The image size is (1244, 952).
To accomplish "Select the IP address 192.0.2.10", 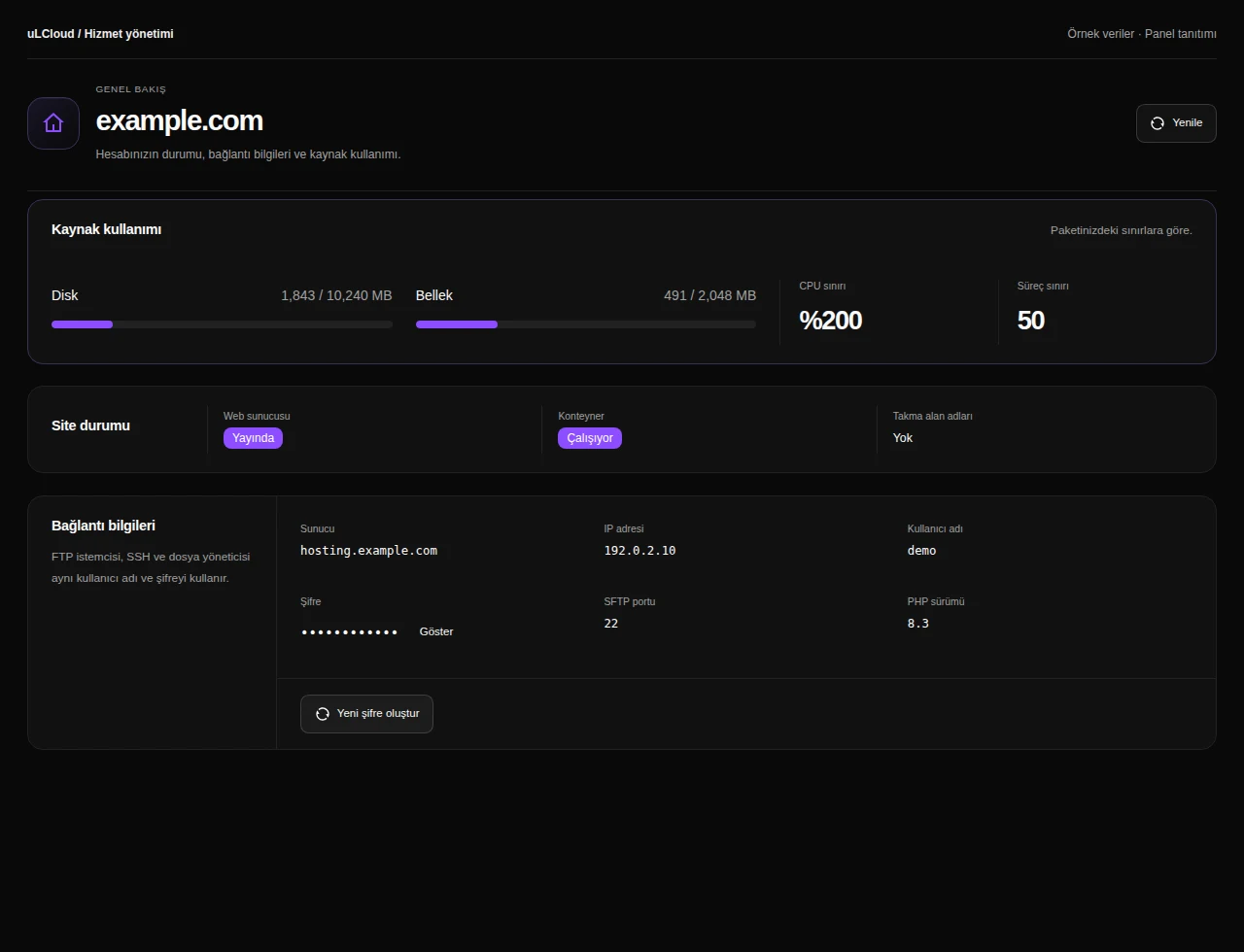I will click(639, 551).
